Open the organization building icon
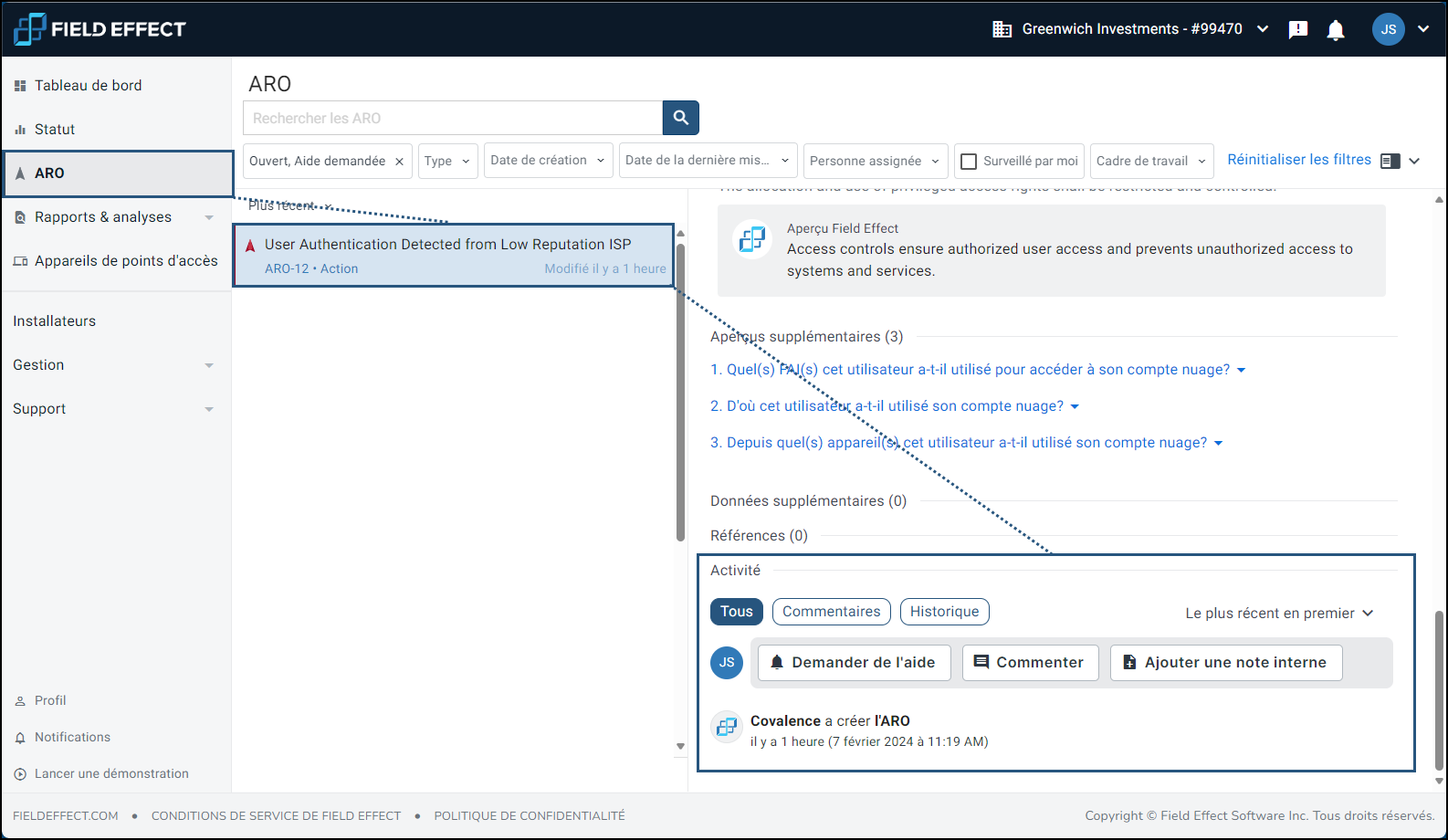Screen dimensions: 1448x840 [x=1002, y=29]
